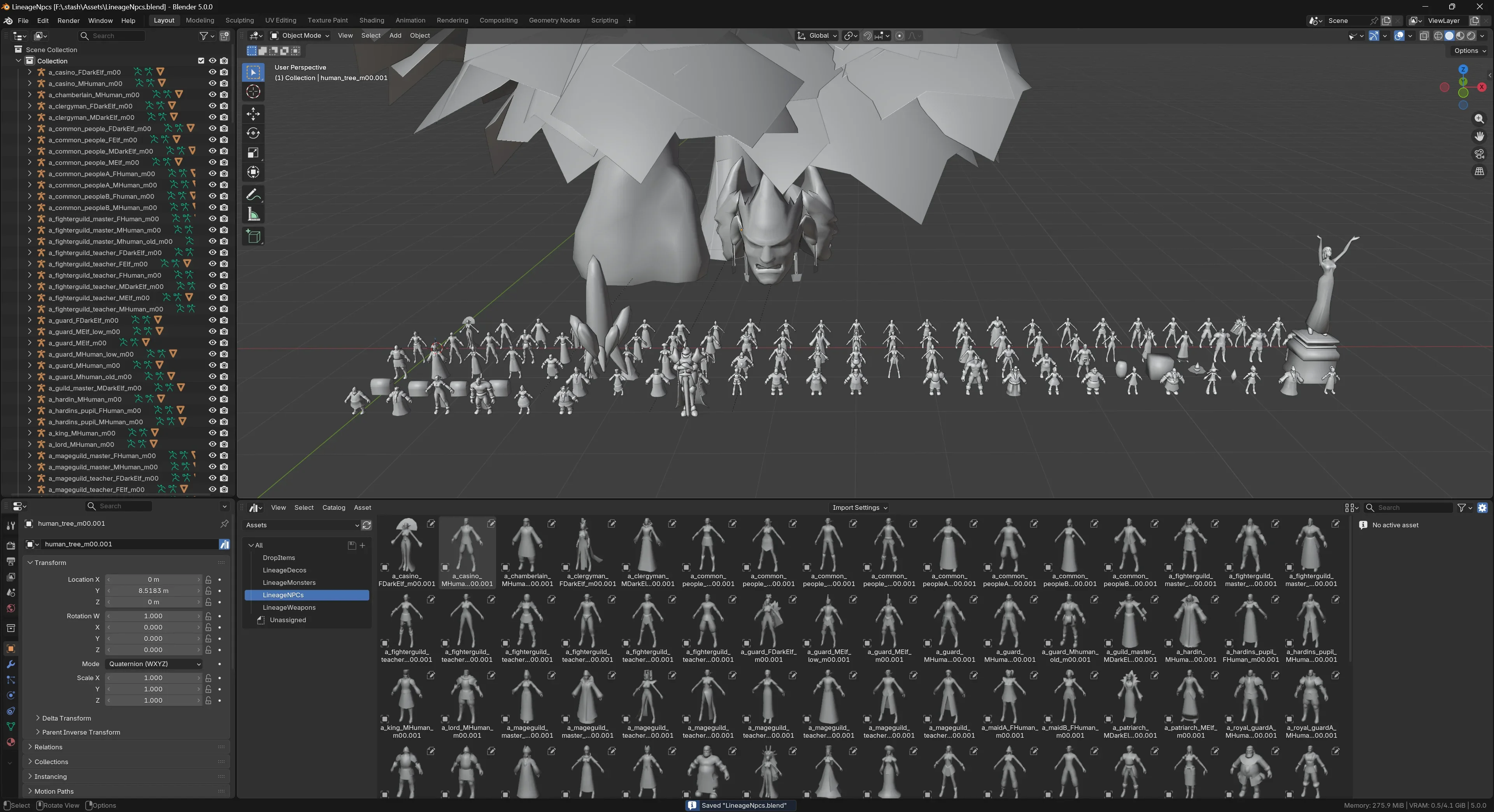1494x812 pixels.
Task: Switch to the Modeling workspace tab
Action: point(200,21)
